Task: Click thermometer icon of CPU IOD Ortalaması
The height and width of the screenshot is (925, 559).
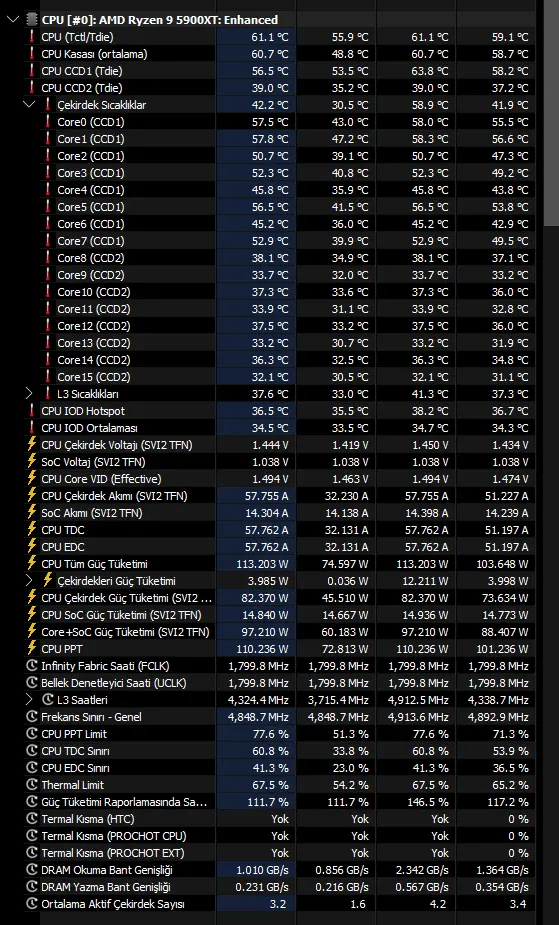Action: click(x=32, y=428)
